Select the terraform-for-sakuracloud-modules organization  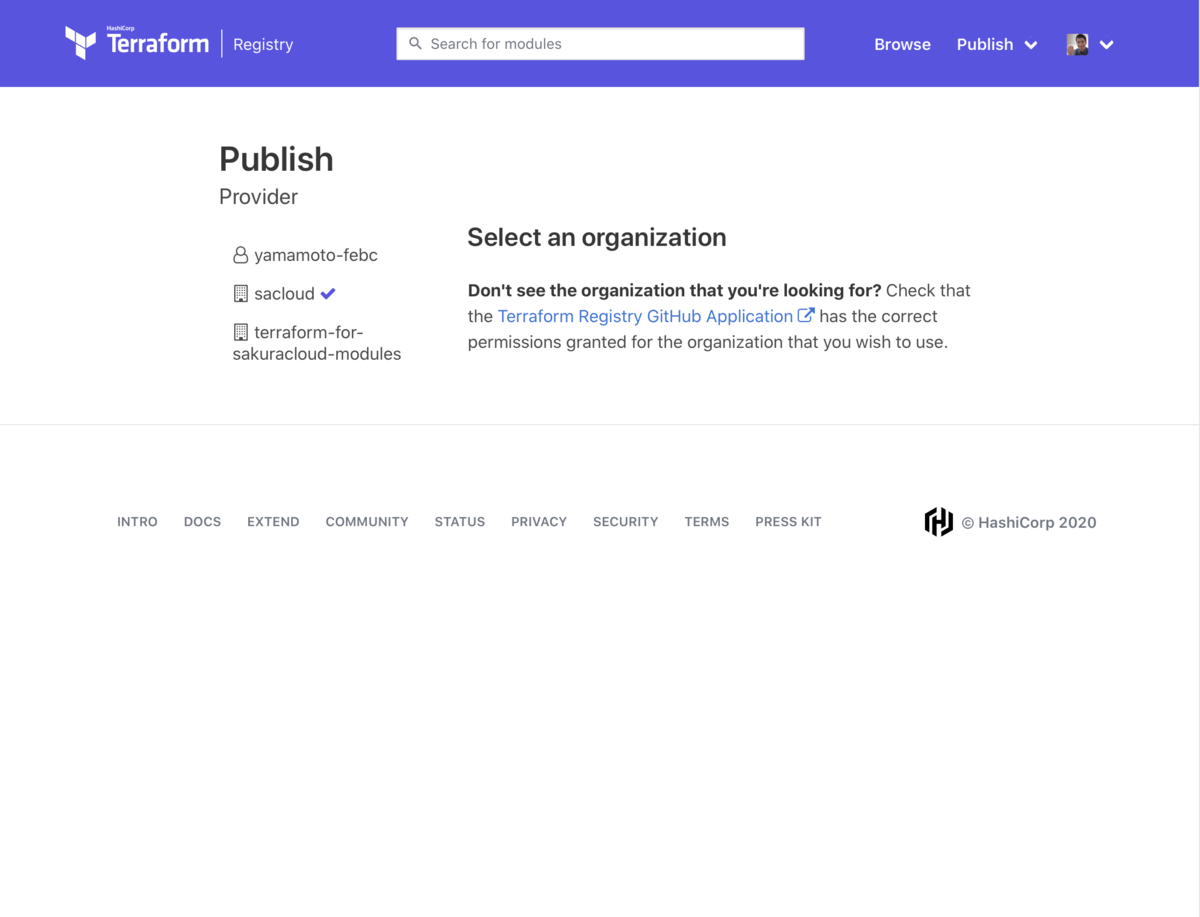317,343
